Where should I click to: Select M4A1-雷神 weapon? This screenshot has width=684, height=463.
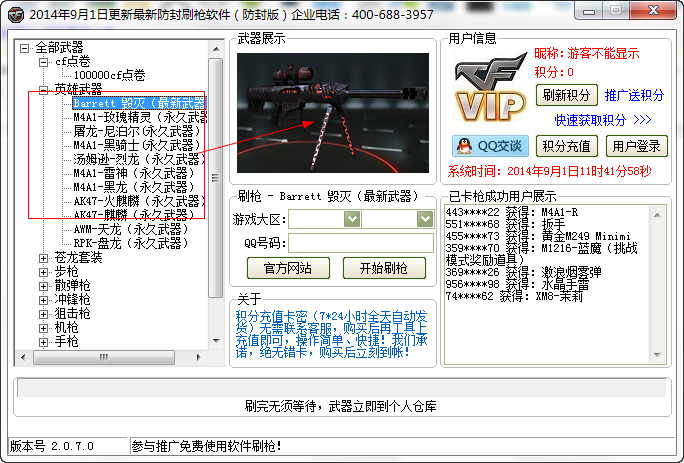[133, 173]
